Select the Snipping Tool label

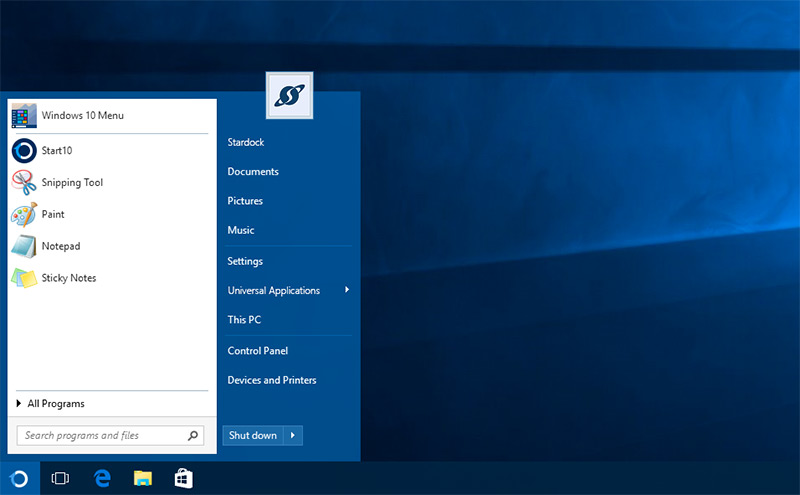point(72,183)
